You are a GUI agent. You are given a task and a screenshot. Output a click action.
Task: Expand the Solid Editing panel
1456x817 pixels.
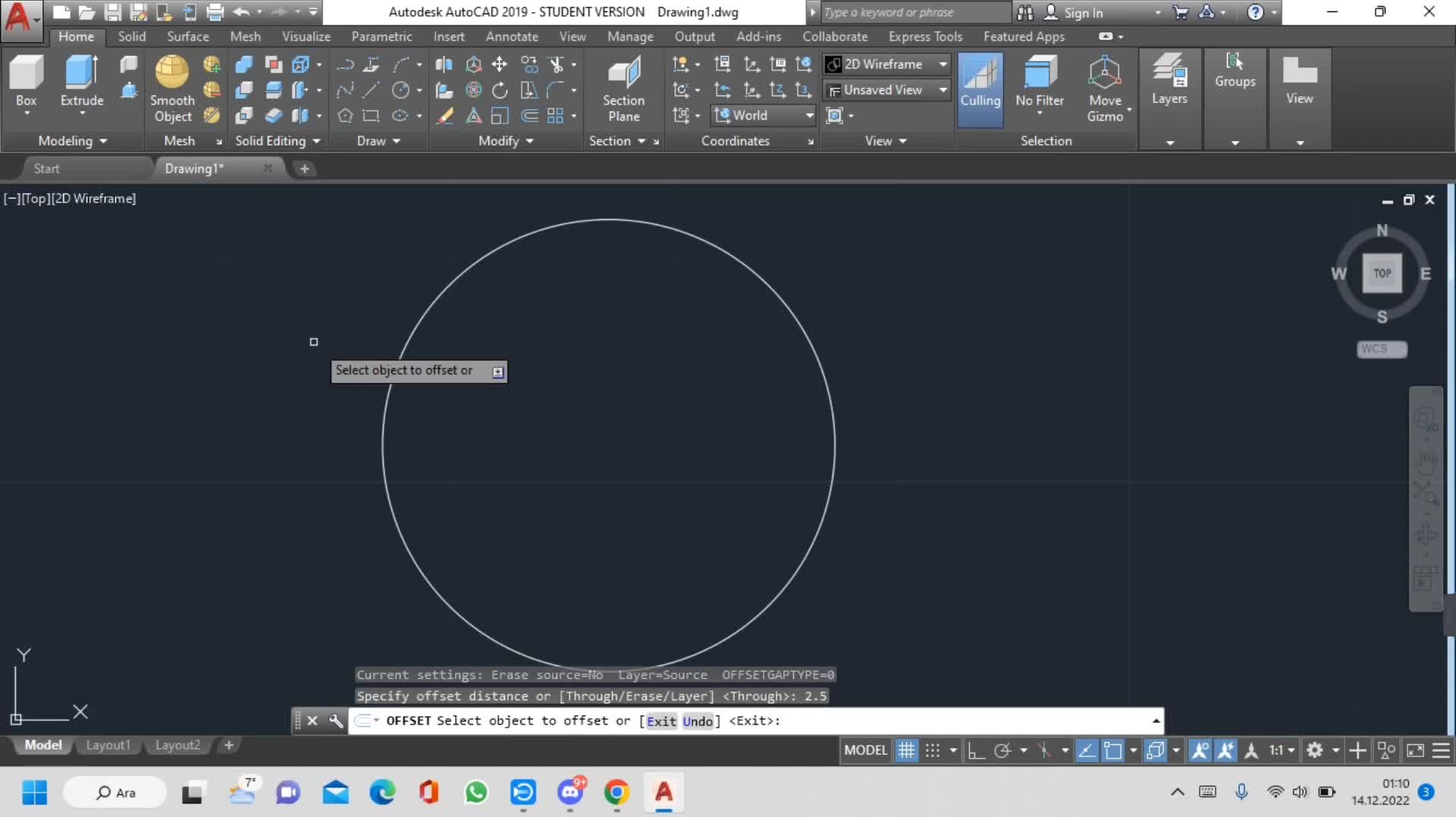[x=278, y=141]
